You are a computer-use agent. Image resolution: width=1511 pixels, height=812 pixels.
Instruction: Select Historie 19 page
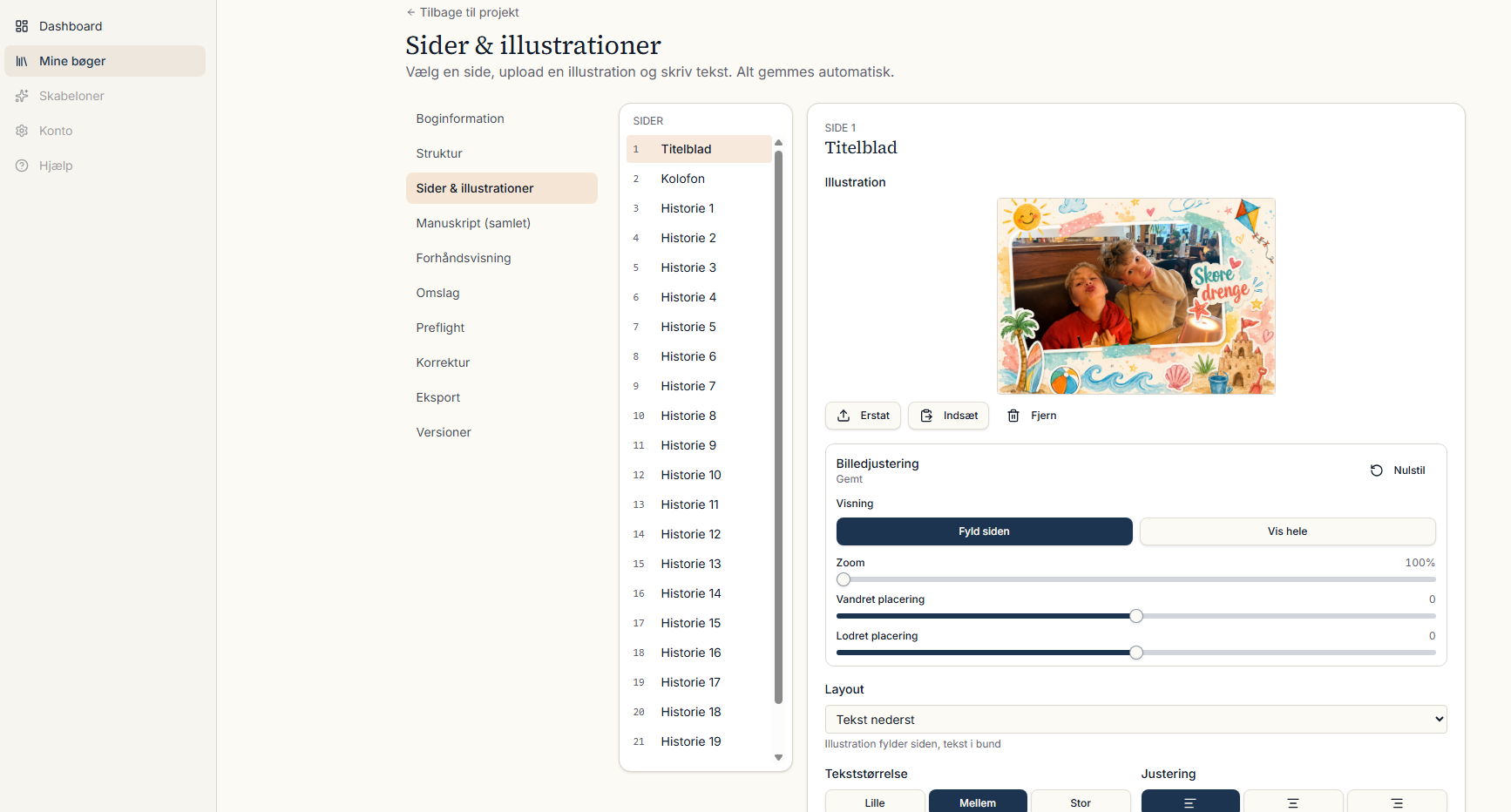699,741
